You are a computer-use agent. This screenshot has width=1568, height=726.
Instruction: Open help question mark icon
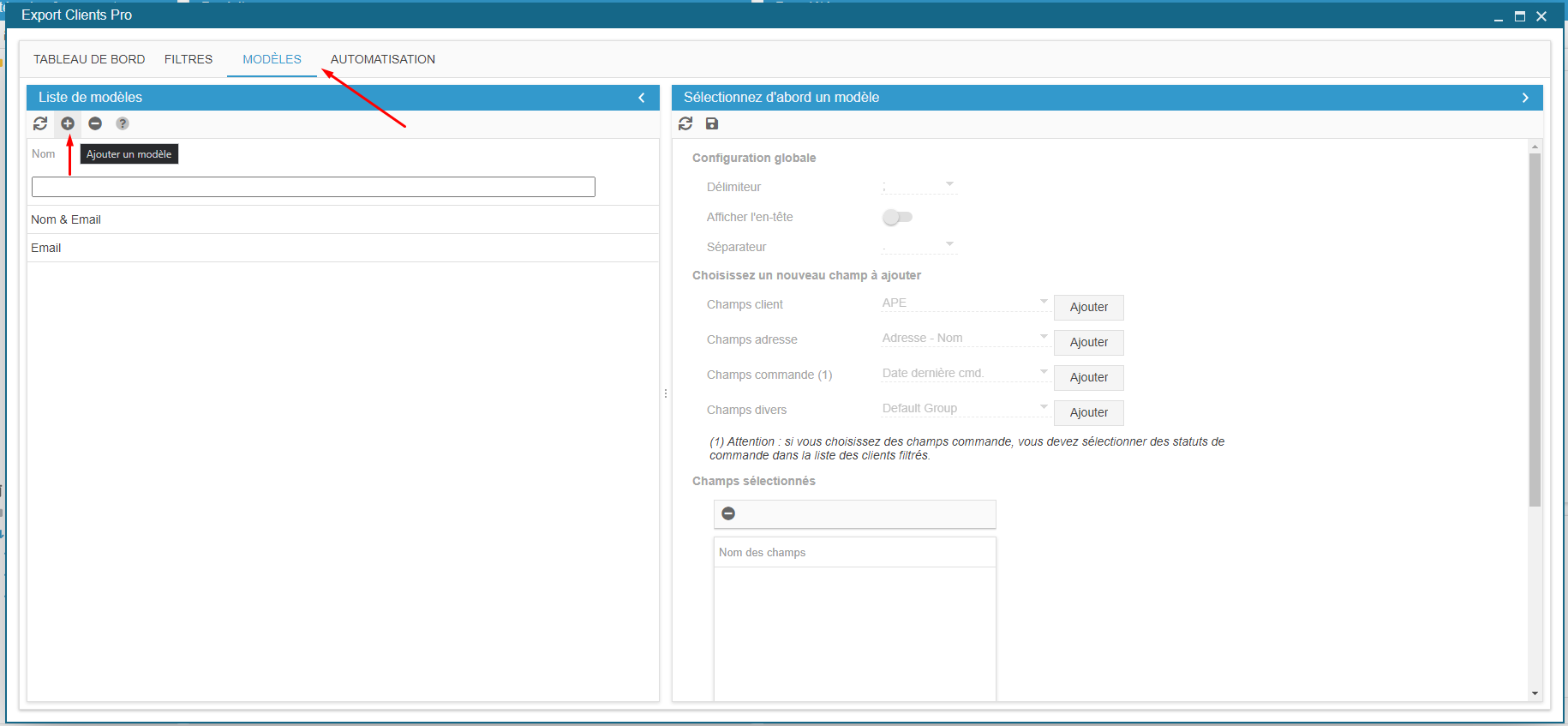click(x=123, y=123)
